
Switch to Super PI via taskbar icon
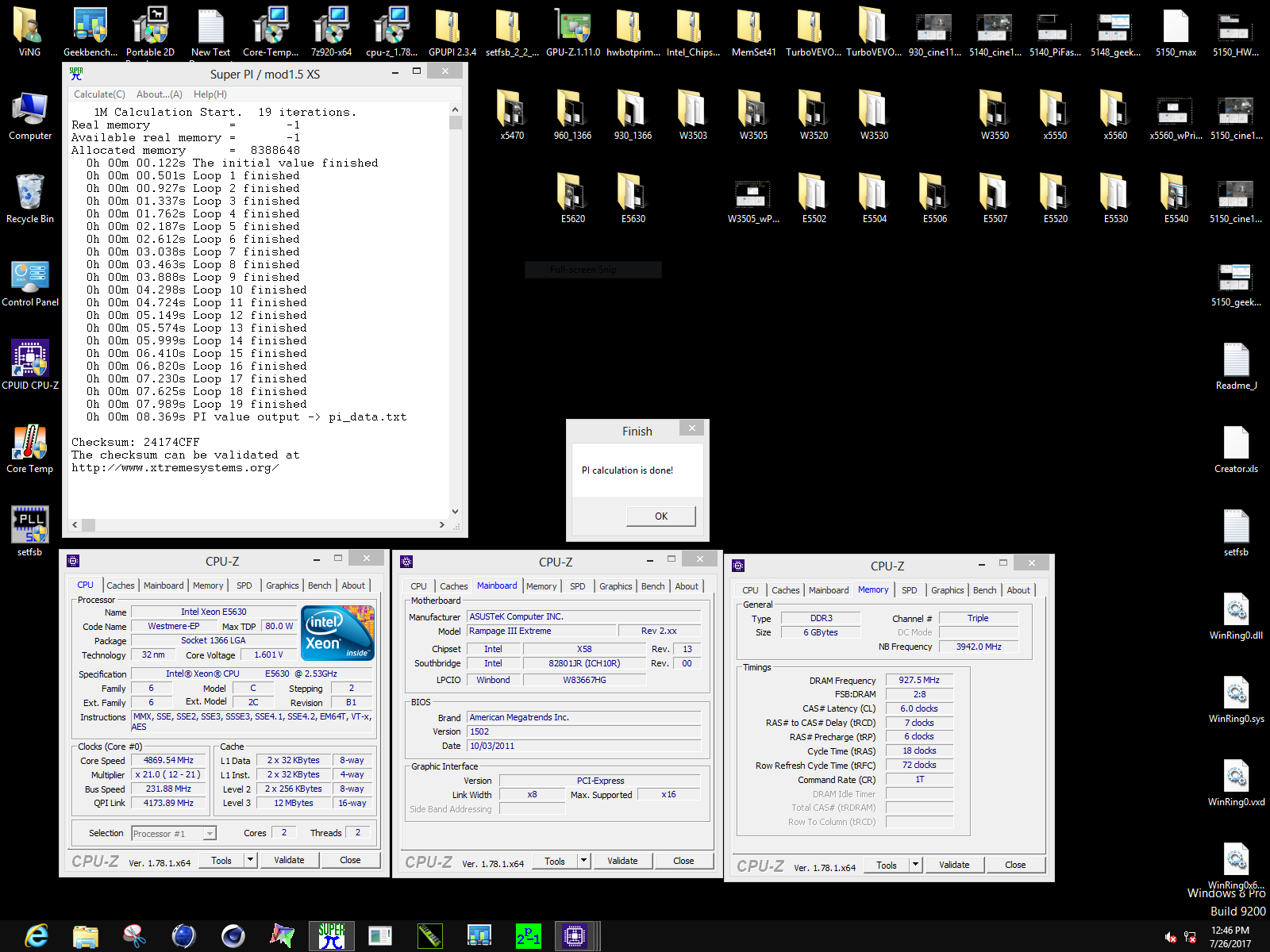pyautogui.click(x=332, y=936)
